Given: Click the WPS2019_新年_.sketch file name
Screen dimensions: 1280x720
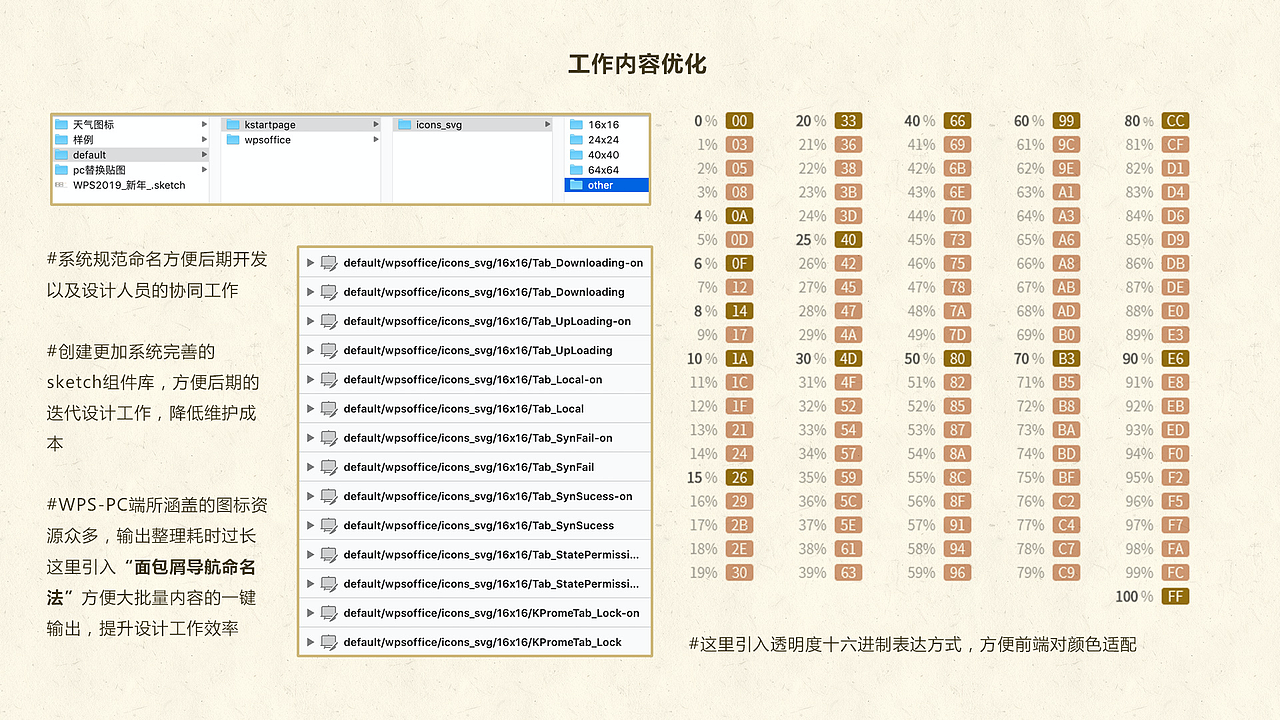Looking at the screenshot, I should [x=129, y=185].
